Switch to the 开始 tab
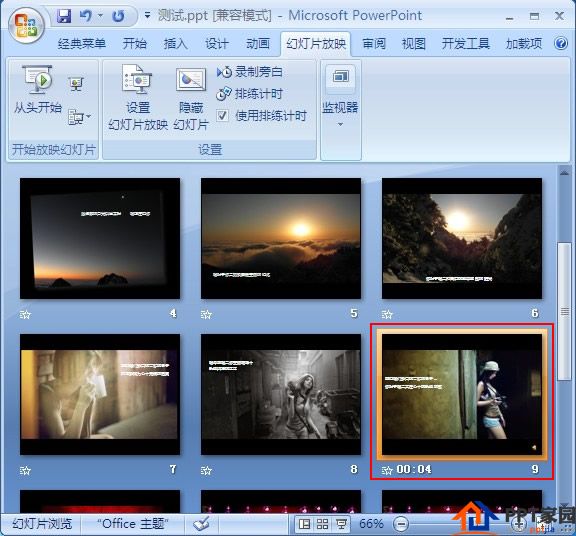Viewport: 576px width, 536px height. (x=134, y=44)
